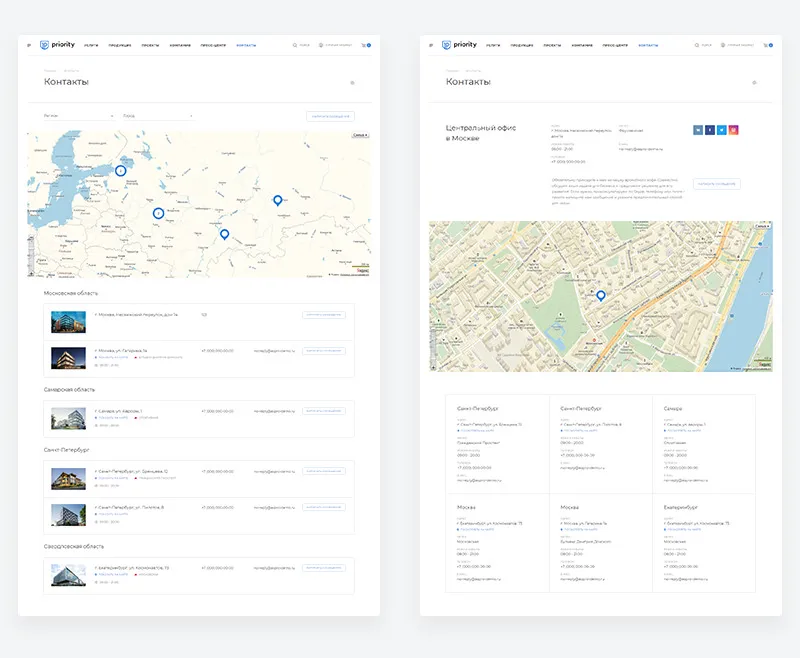800x658 pixels.
Task: Open the search icon in the left page header
Action: (296, 45)
